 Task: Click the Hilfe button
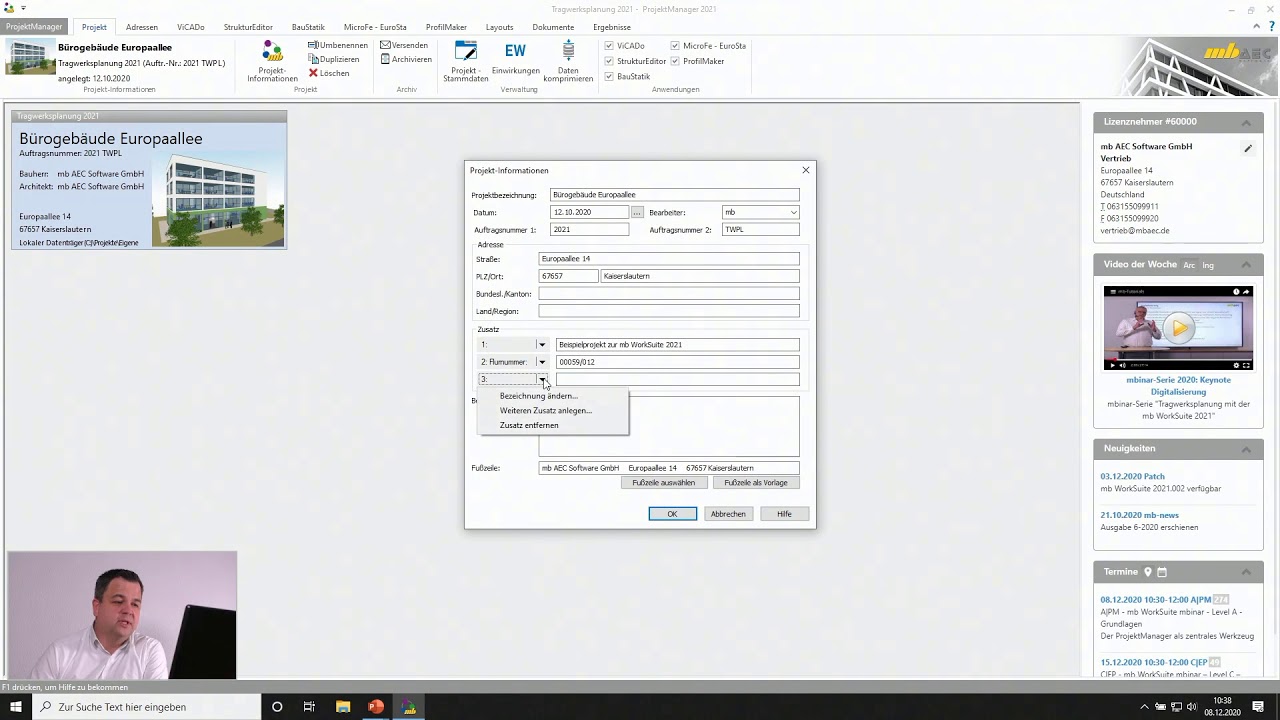pyautogui.click(x=784, y=514)
